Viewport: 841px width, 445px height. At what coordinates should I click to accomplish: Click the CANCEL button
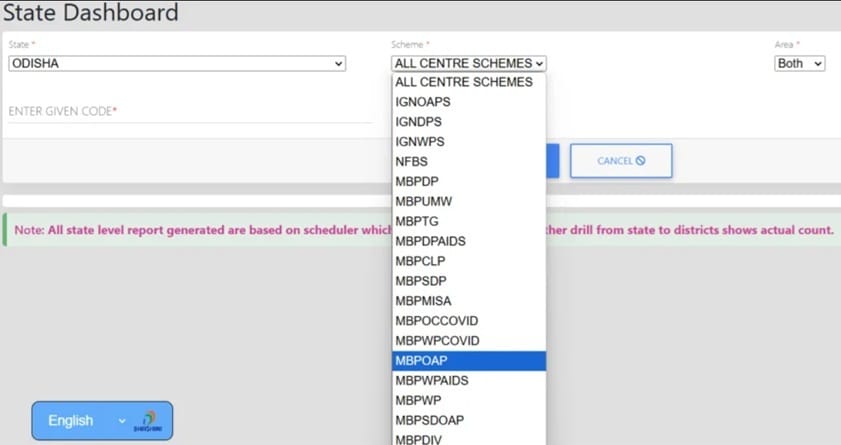[621, 161]
